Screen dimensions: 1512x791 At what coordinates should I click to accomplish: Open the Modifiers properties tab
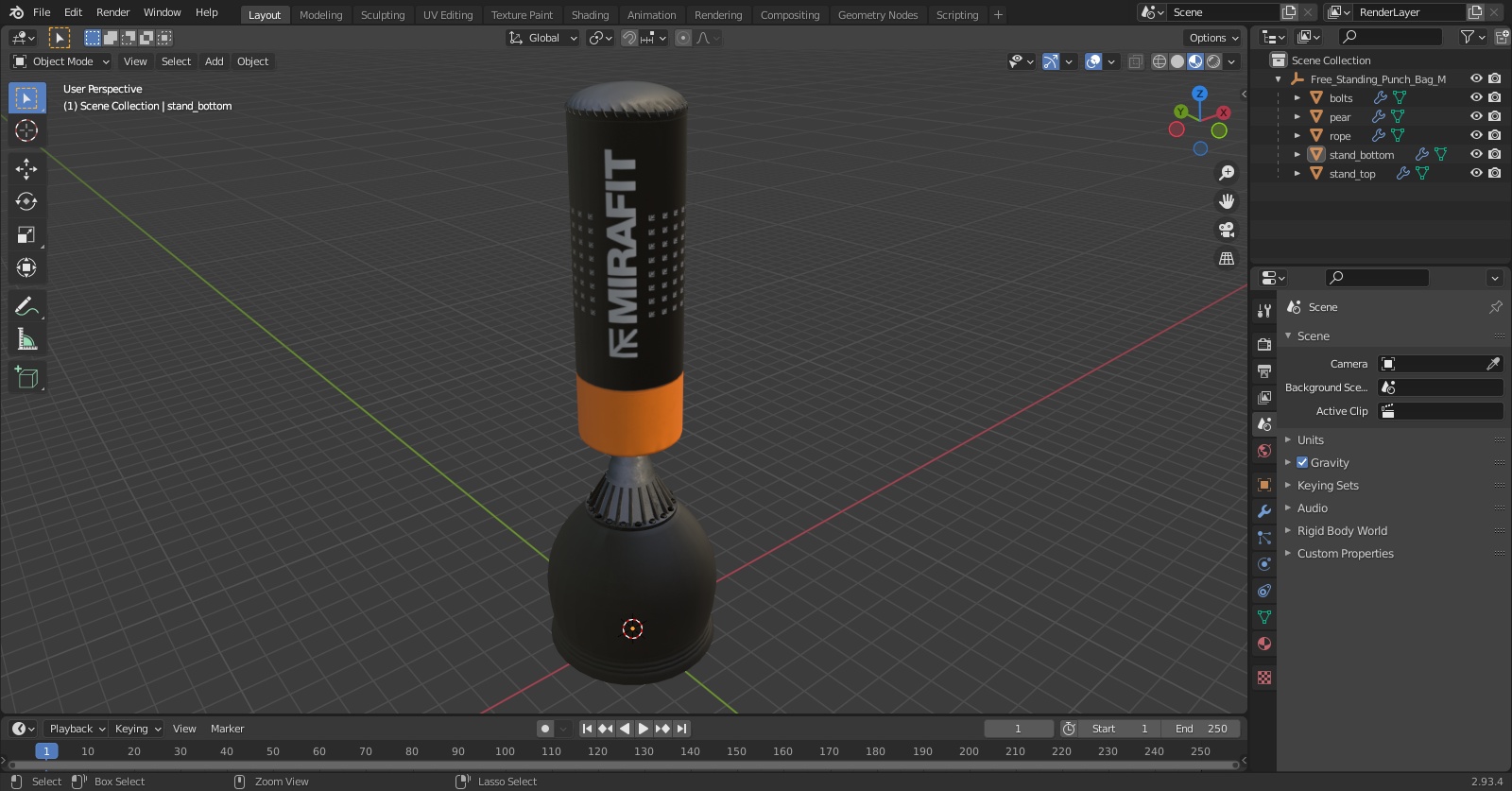click(x=1264, y=511)
